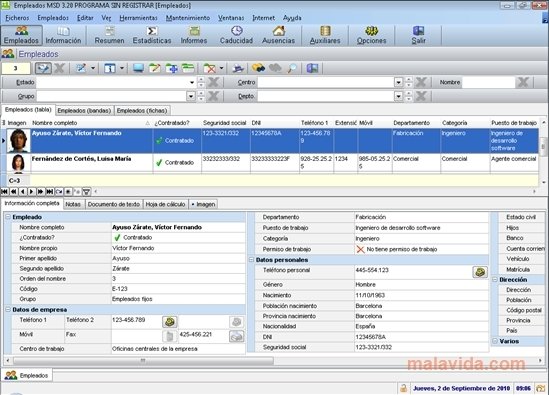Screen dimensions: 549x395
Task: Collapse the Dirección section
Action: [x=495, y=279]
